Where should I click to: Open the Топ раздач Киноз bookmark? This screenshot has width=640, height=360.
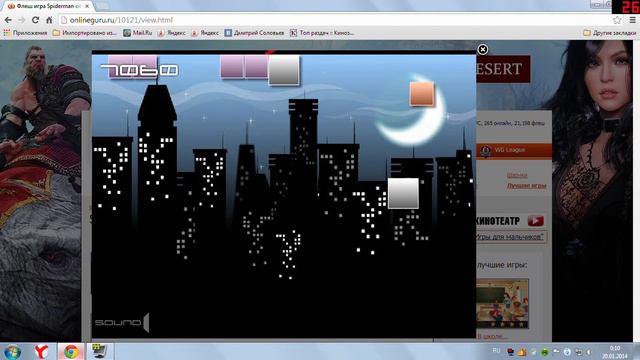(322, 33)
